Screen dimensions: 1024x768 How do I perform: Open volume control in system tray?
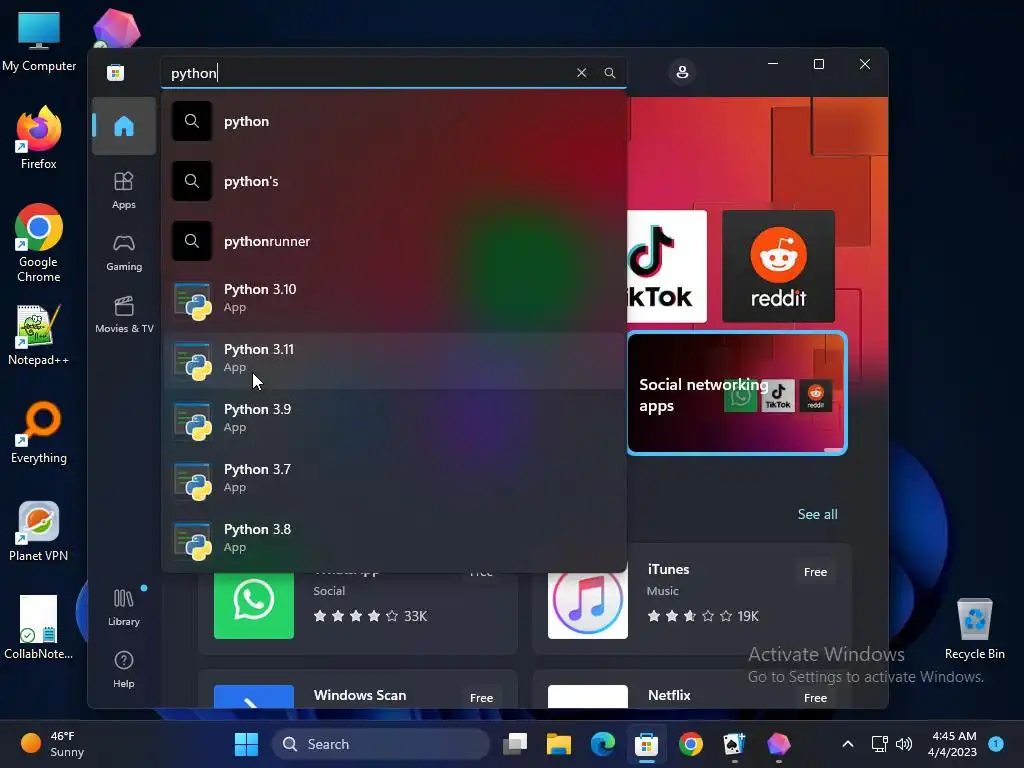point(904,744)
